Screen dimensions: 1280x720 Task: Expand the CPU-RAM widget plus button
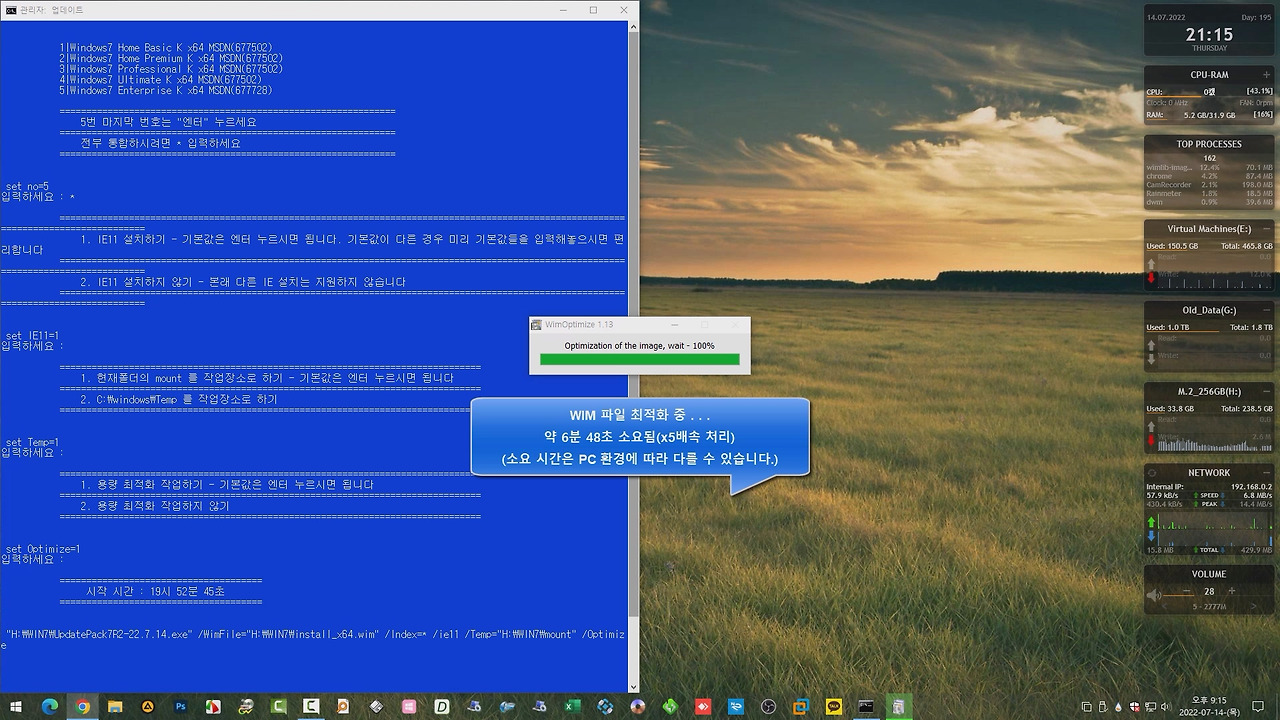click(x=1266, y=75)
